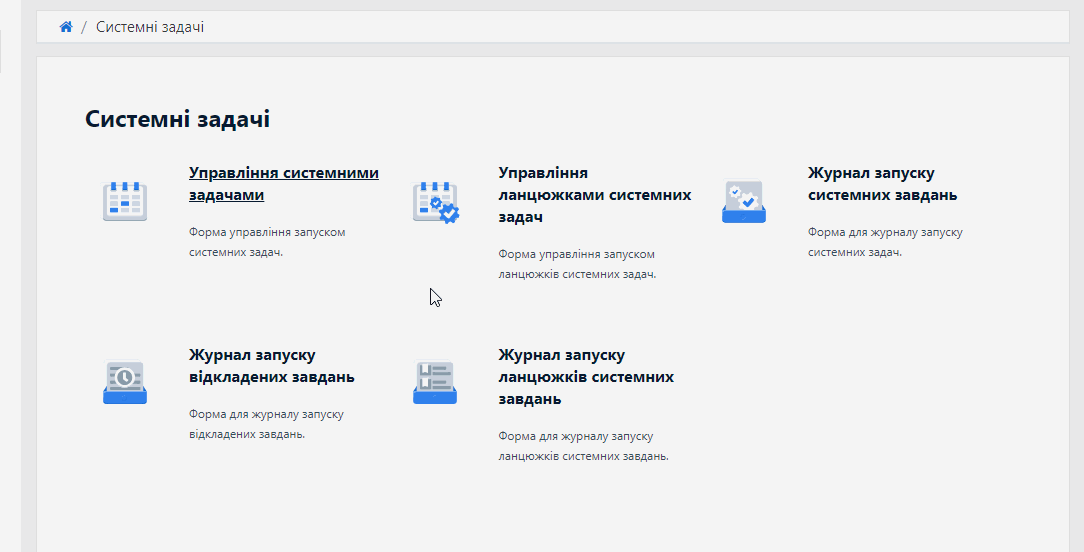Click description 'Форма управління запуском ланцюжків системних задач.'
1084x552 pixels.
point(577,264)
